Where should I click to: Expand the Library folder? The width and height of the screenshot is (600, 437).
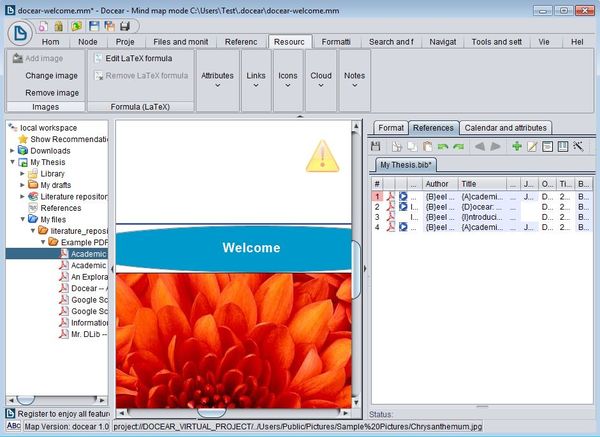coord(23,174)
